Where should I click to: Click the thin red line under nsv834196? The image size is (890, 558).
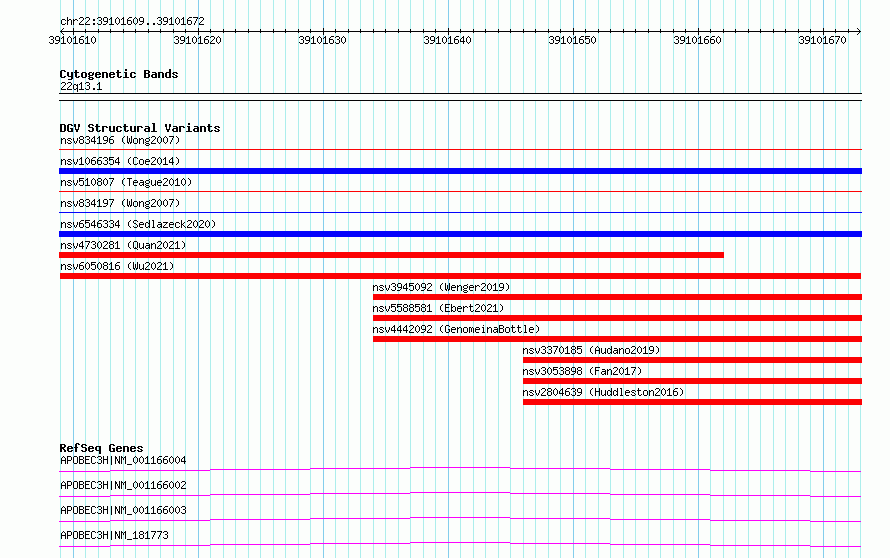[x=460, y=150]
